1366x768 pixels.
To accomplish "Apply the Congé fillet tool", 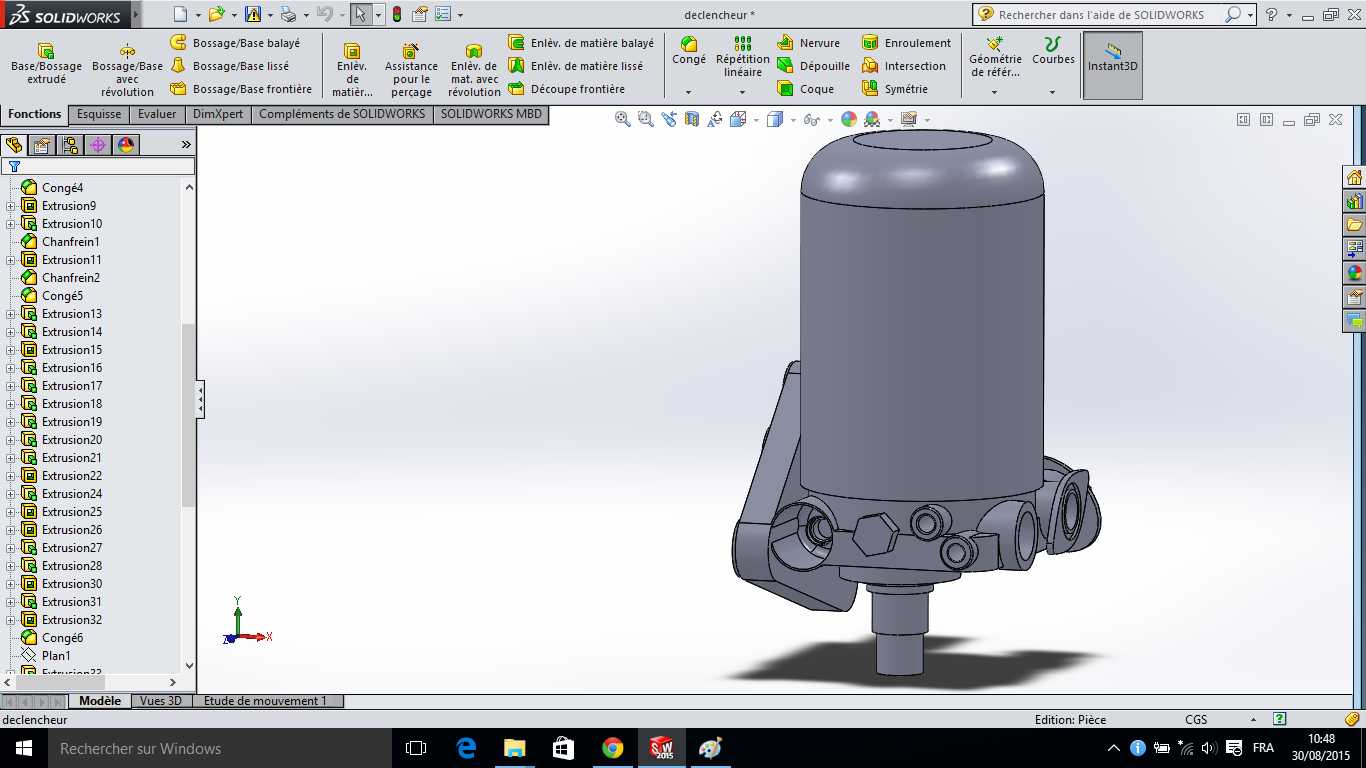I will click(689, 51).
